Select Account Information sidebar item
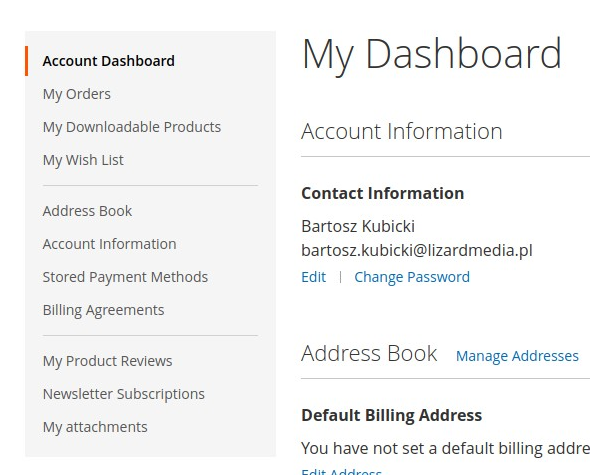 point(109,244)
